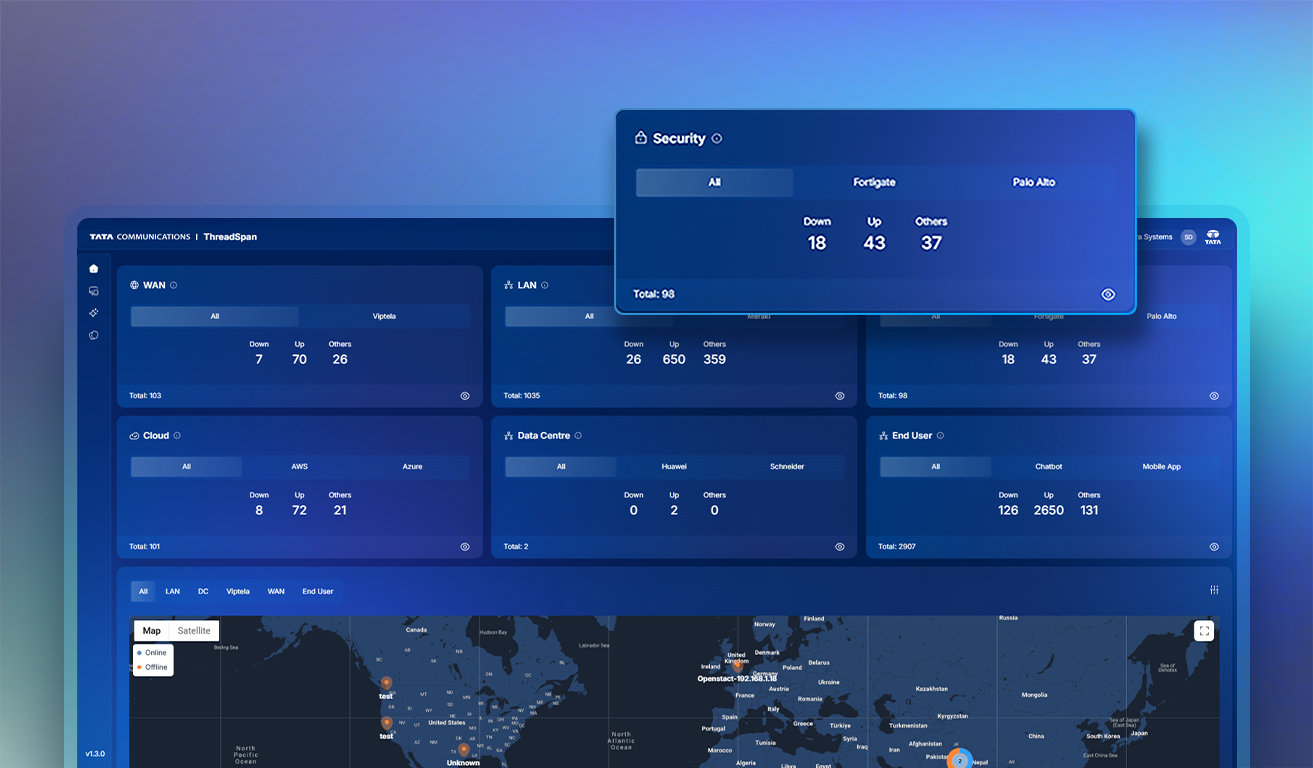Click the info icon next to Cloud
1313x768 pixels.
pyautogui.click(x=177, y=436)
